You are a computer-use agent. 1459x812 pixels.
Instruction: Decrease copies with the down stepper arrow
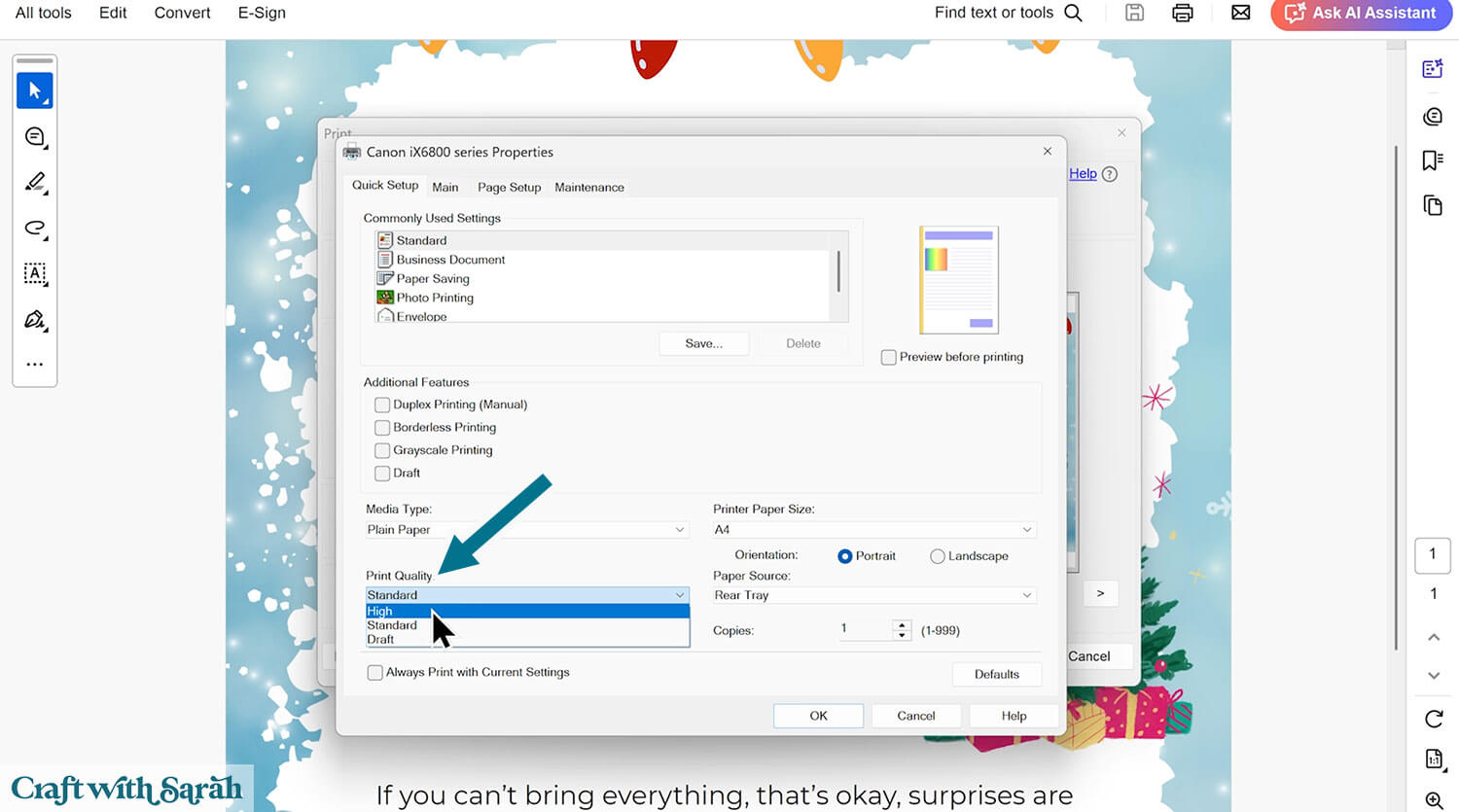click(x=903, y=635)
